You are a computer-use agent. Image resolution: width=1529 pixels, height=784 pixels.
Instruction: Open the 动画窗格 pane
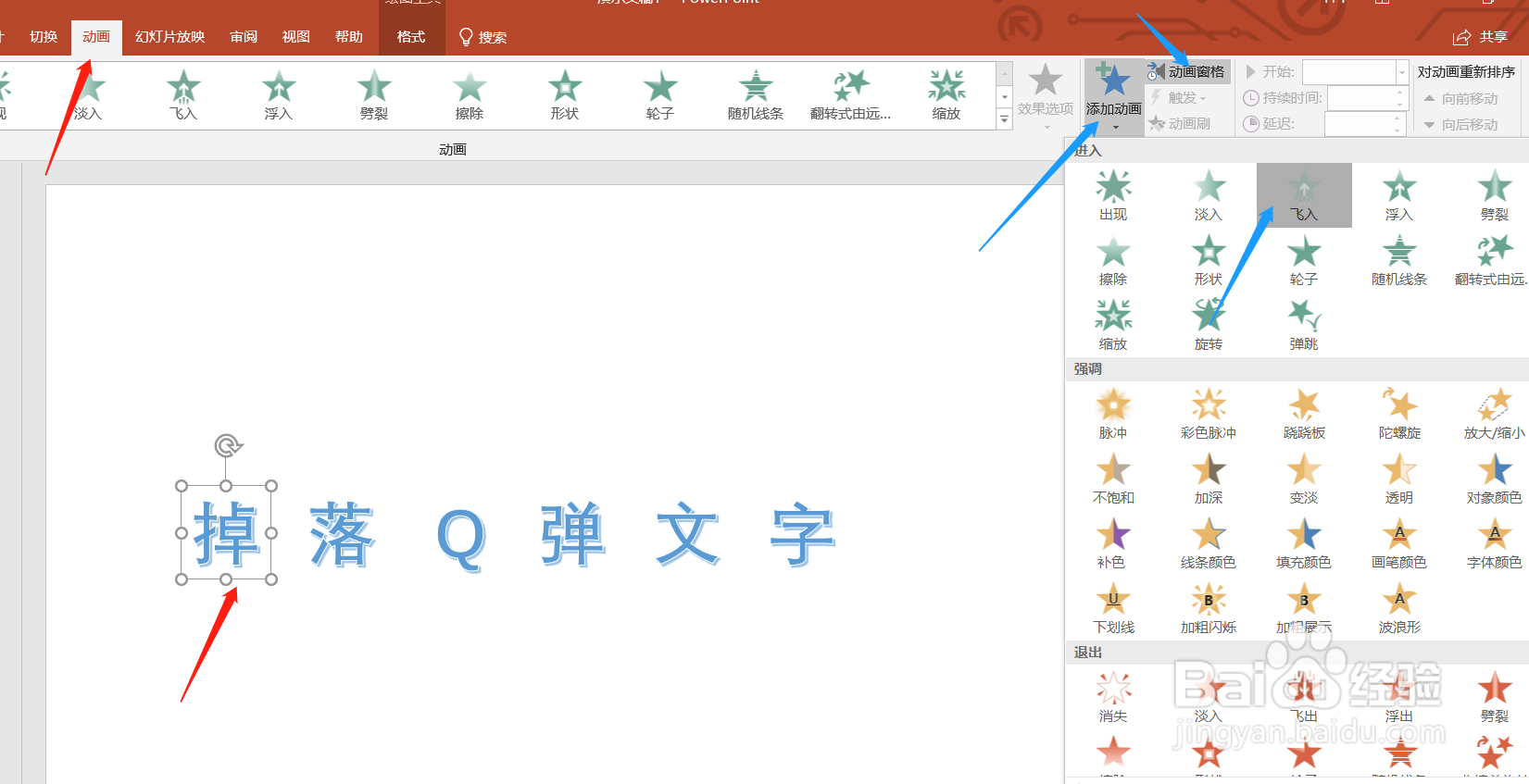[x=1188, y=71]
